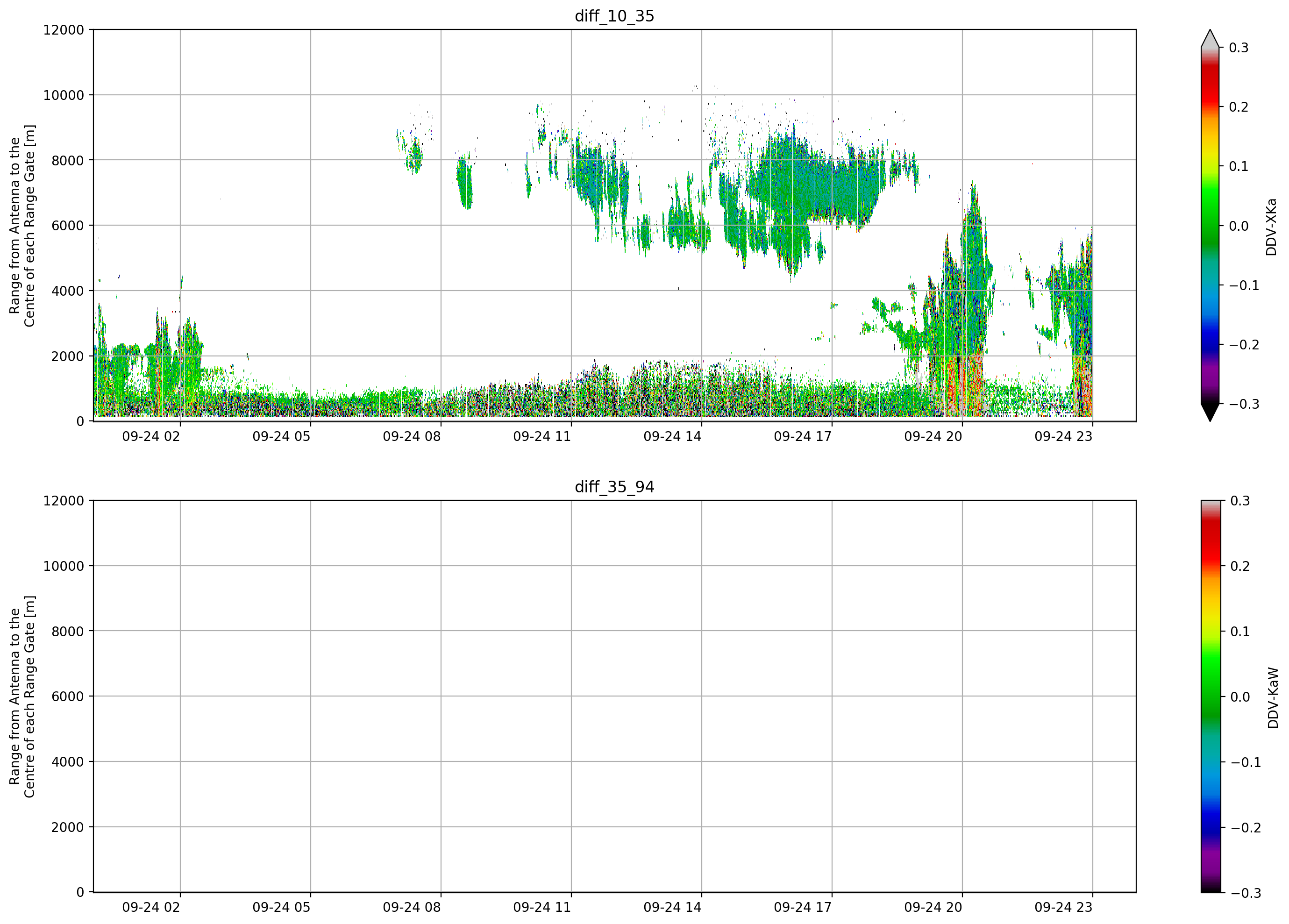Click the 2000 y-axis label of bottom plot
This screenshot has height=924, width=1289.
click(68, 827)
